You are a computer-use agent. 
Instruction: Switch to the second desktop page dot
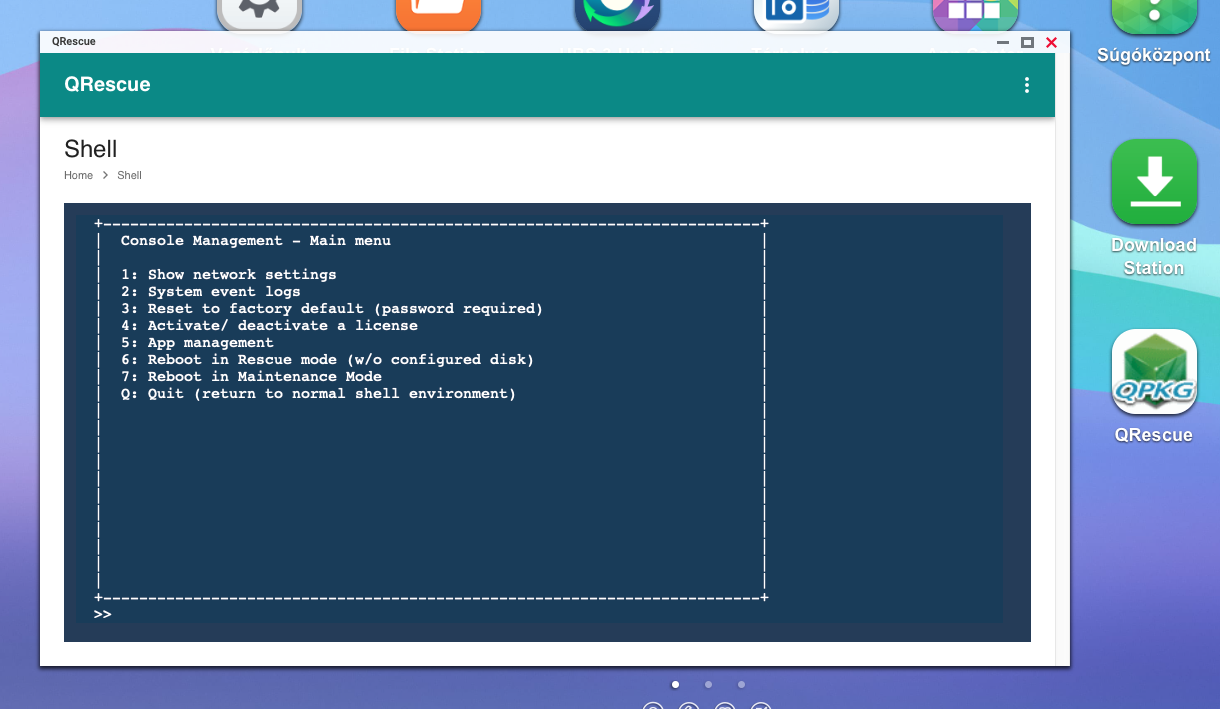(708, 685)
